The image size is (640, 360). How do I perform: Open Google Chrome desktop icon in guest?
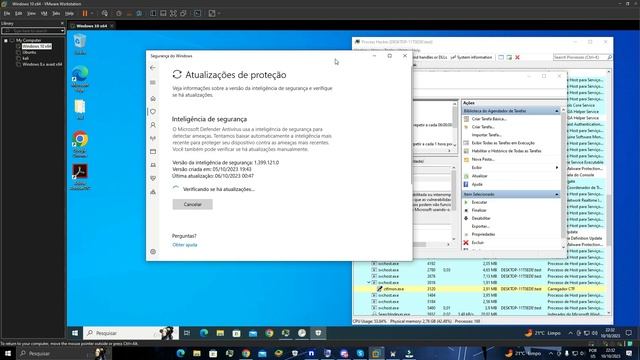[x=80, y=144]
